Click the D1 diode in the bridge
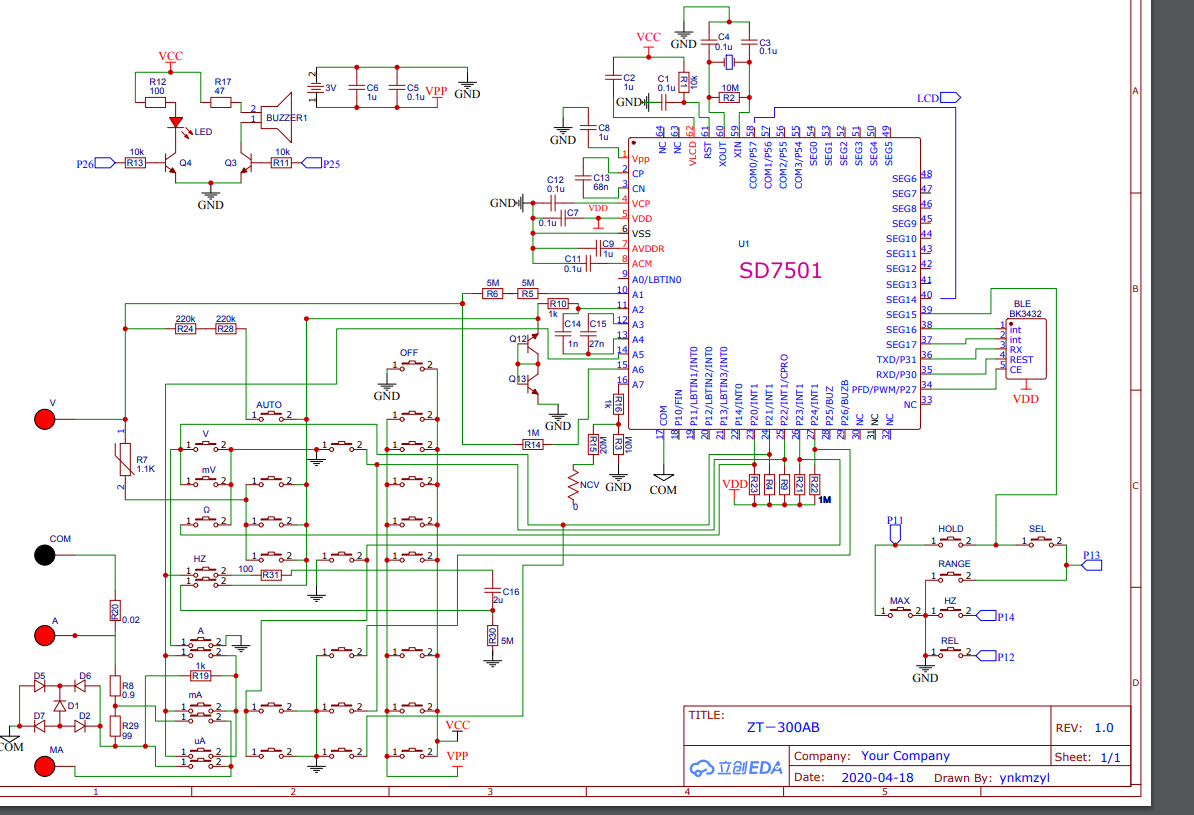This screenshot has height=815, width=1194. [59, 706]
